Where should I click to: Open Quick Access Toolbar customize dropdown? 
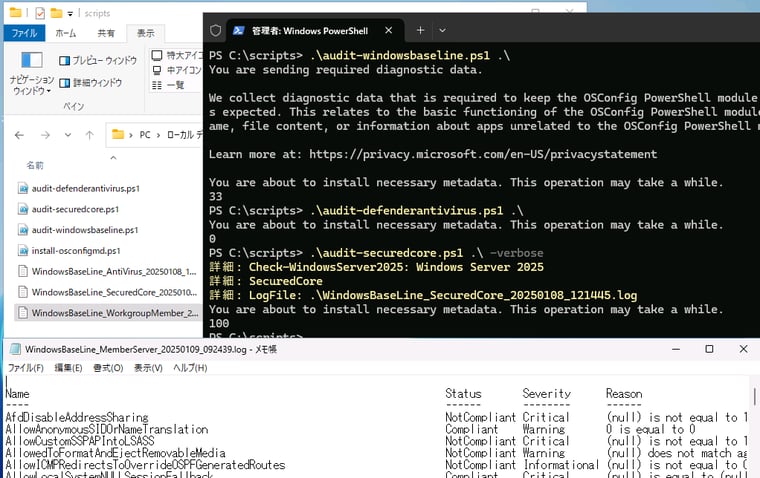70,14
